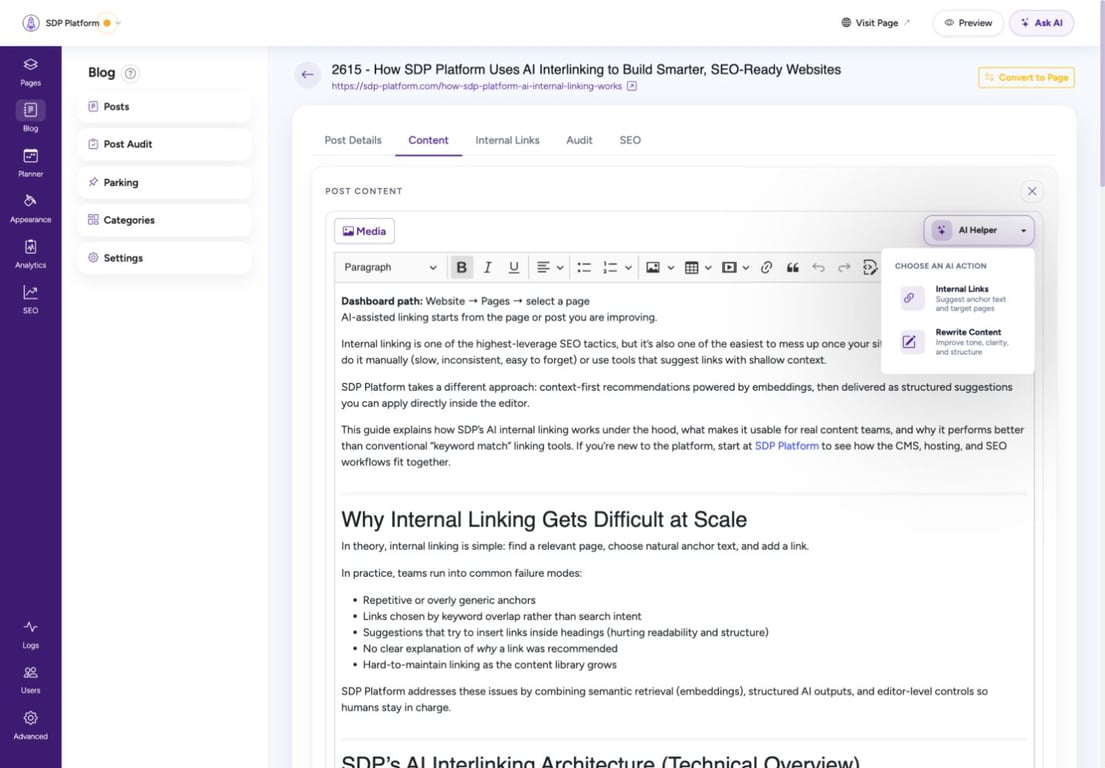
Task: Open Users in the sidebar
Action: pyautogui.click(x=30, y=680)
